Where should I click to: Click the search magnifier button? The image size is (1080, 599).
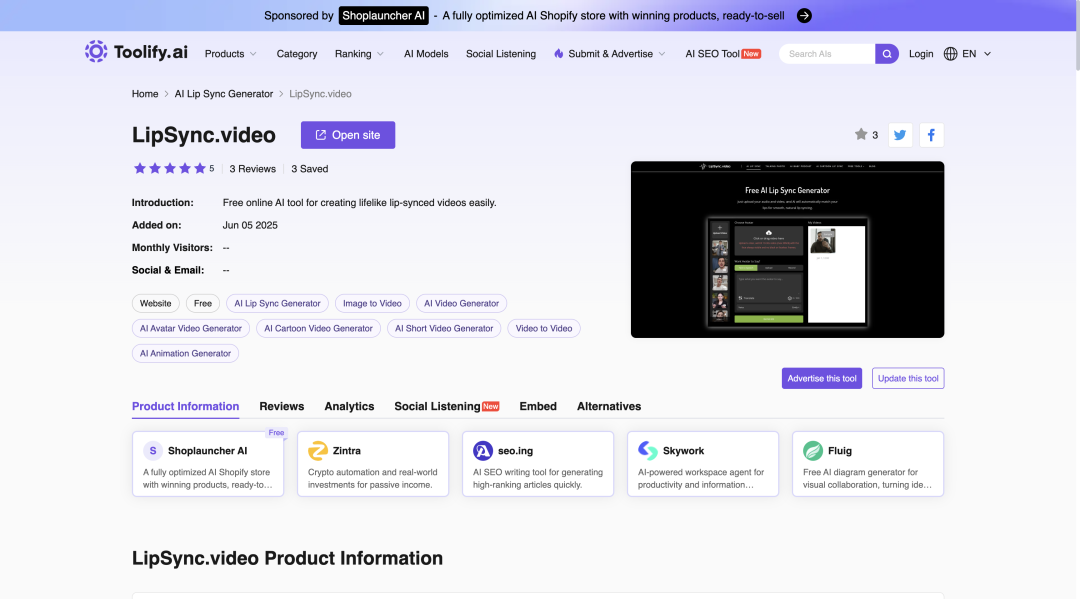pos(886,54)
